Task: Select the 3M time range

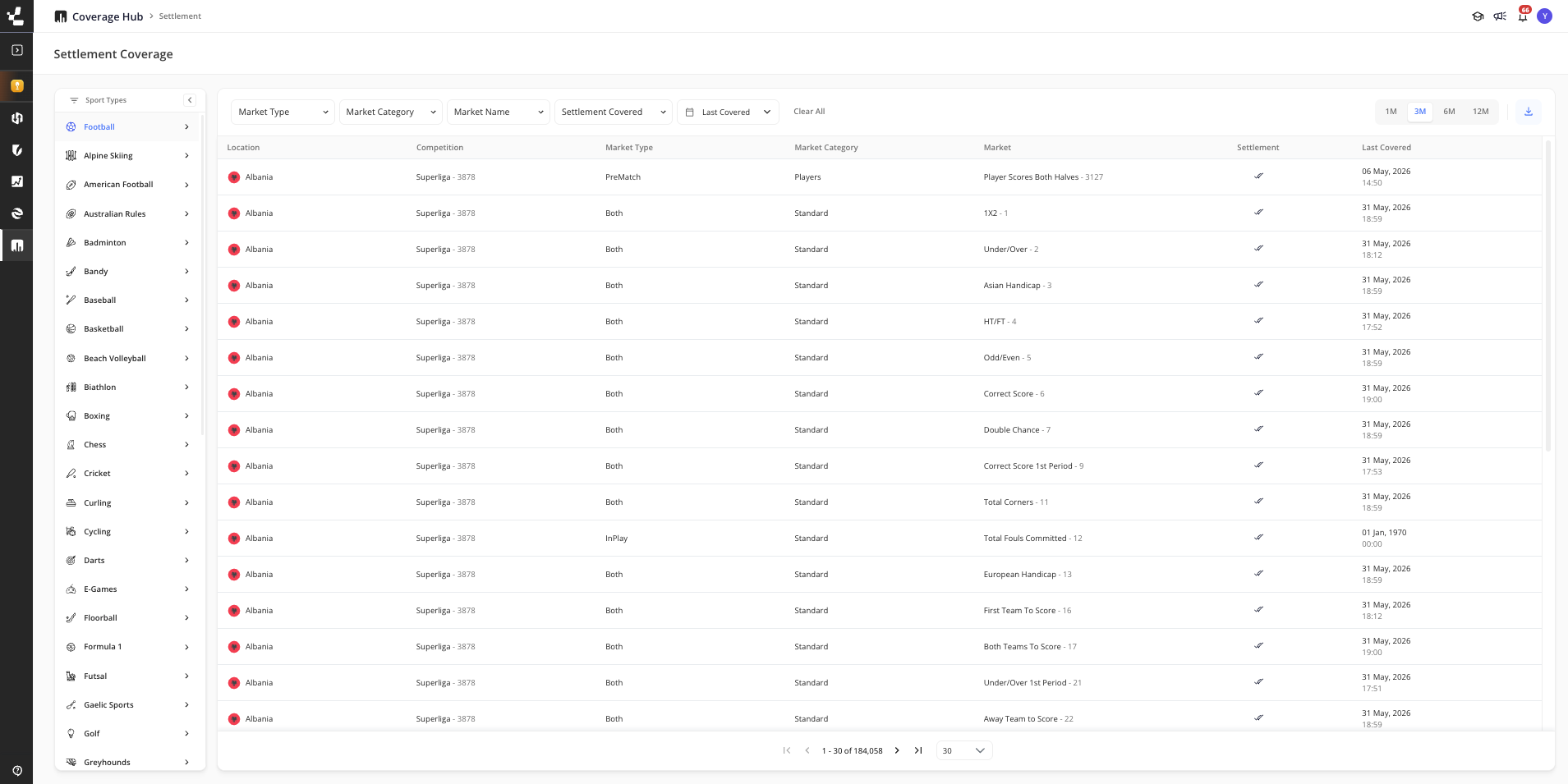Action: (x=1420, y=112)
